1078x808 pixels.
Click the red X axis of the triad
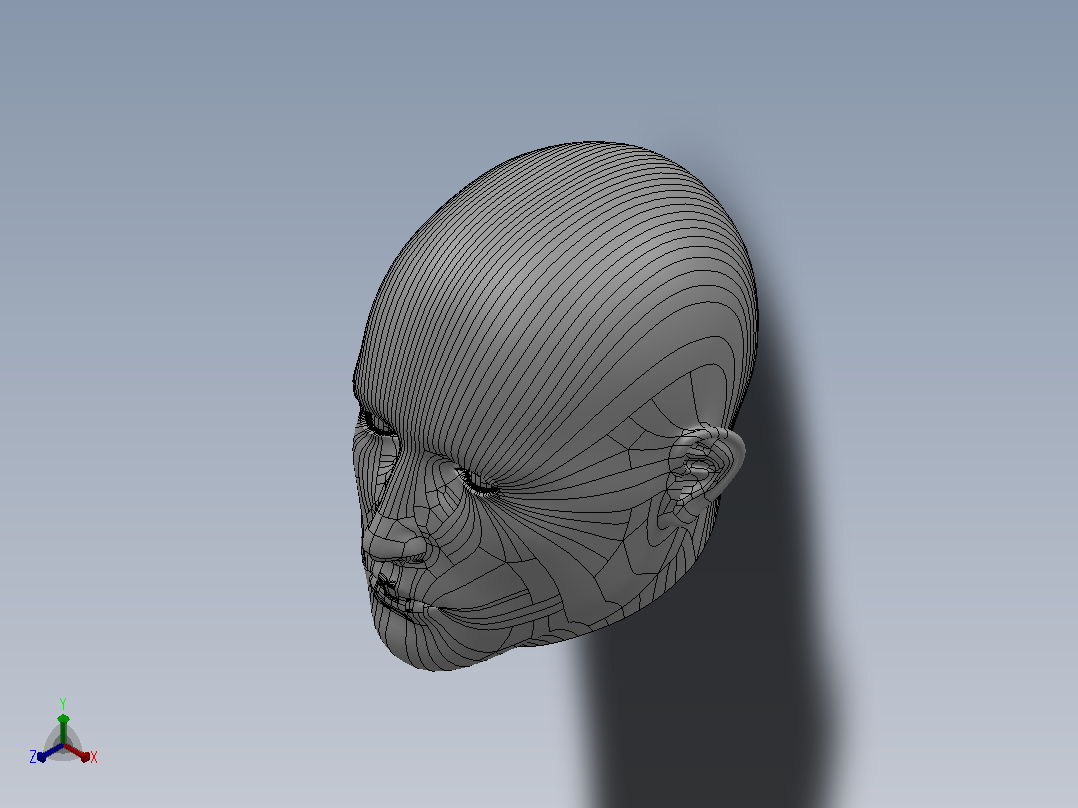pos(77,752)
